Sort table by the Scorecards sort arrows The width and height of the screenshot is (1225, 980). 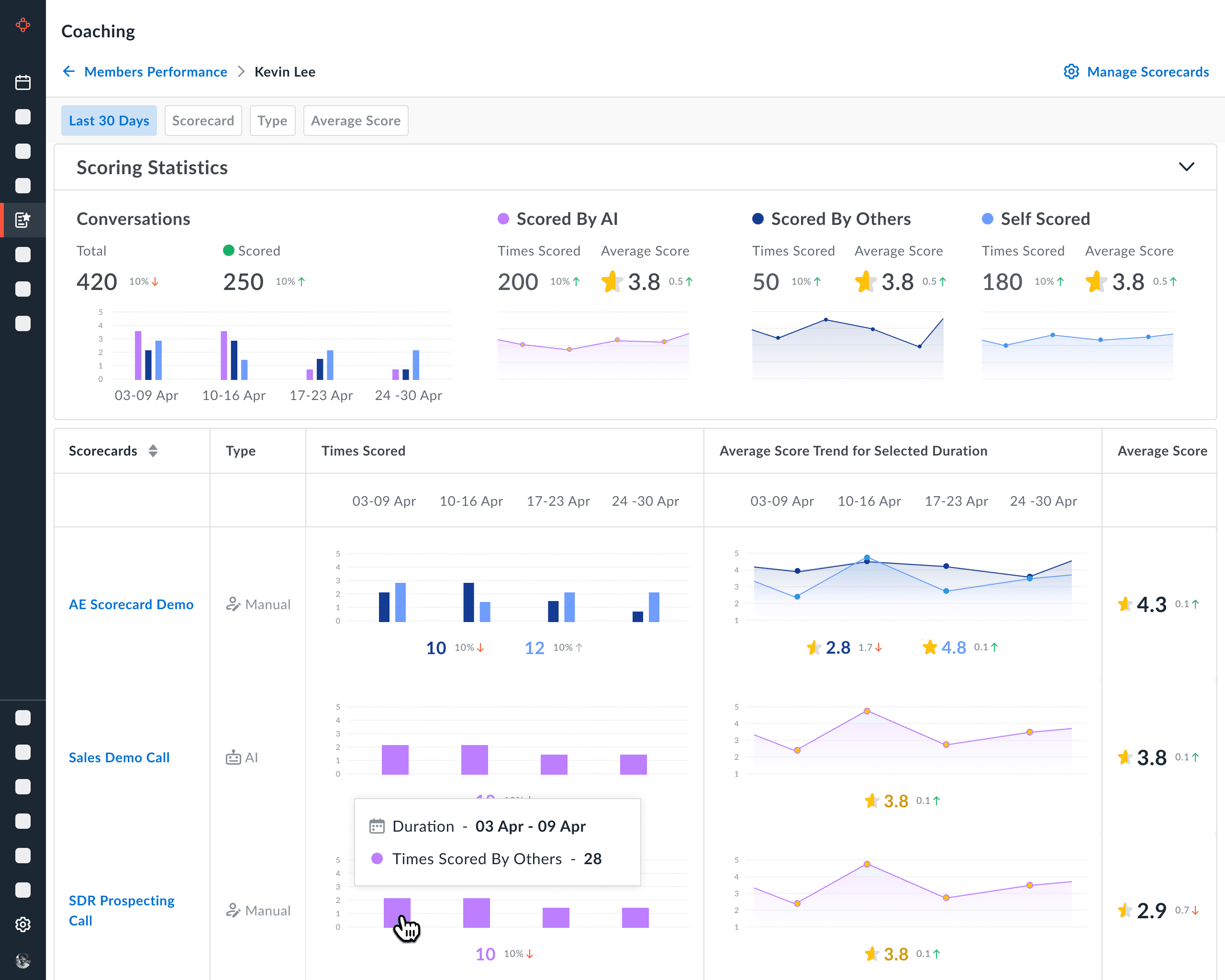click(153, 450)
